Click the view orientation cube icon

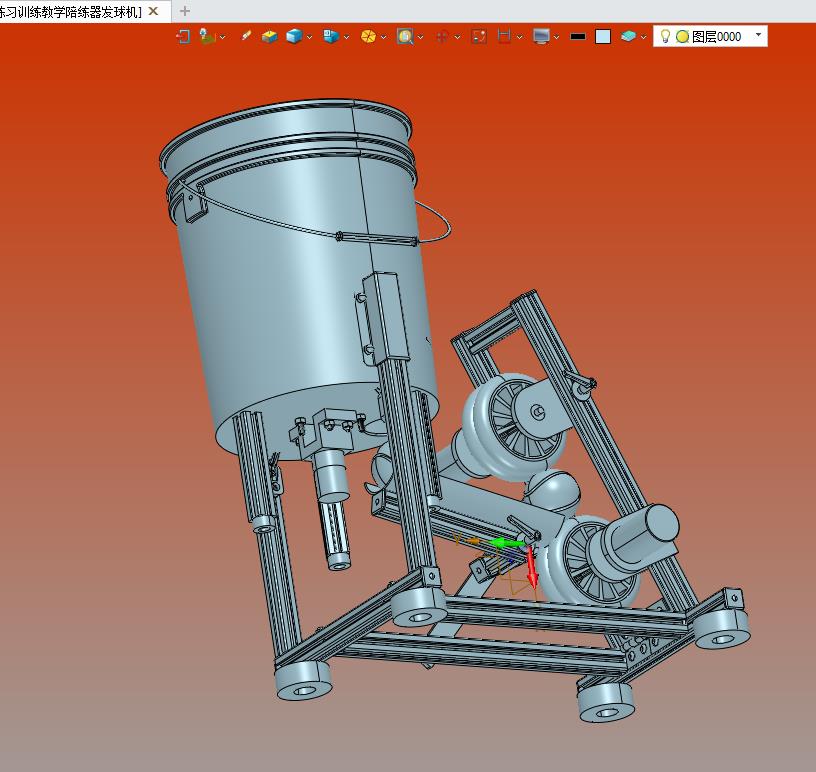[x=330, y=36]
